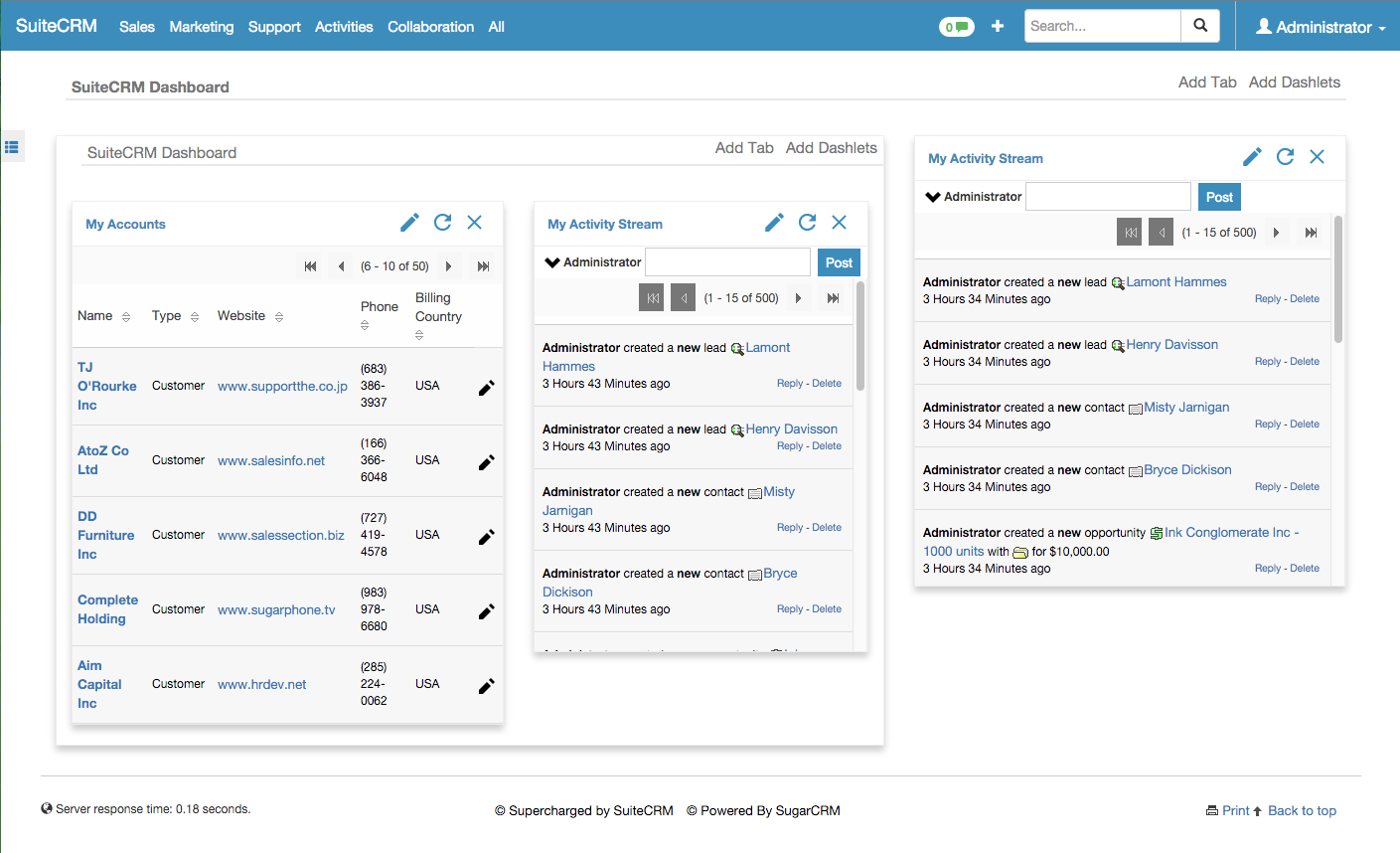Click Back to top link
The height and width of the screenshot is (853, 1400).
click(x=1302, y=810)
